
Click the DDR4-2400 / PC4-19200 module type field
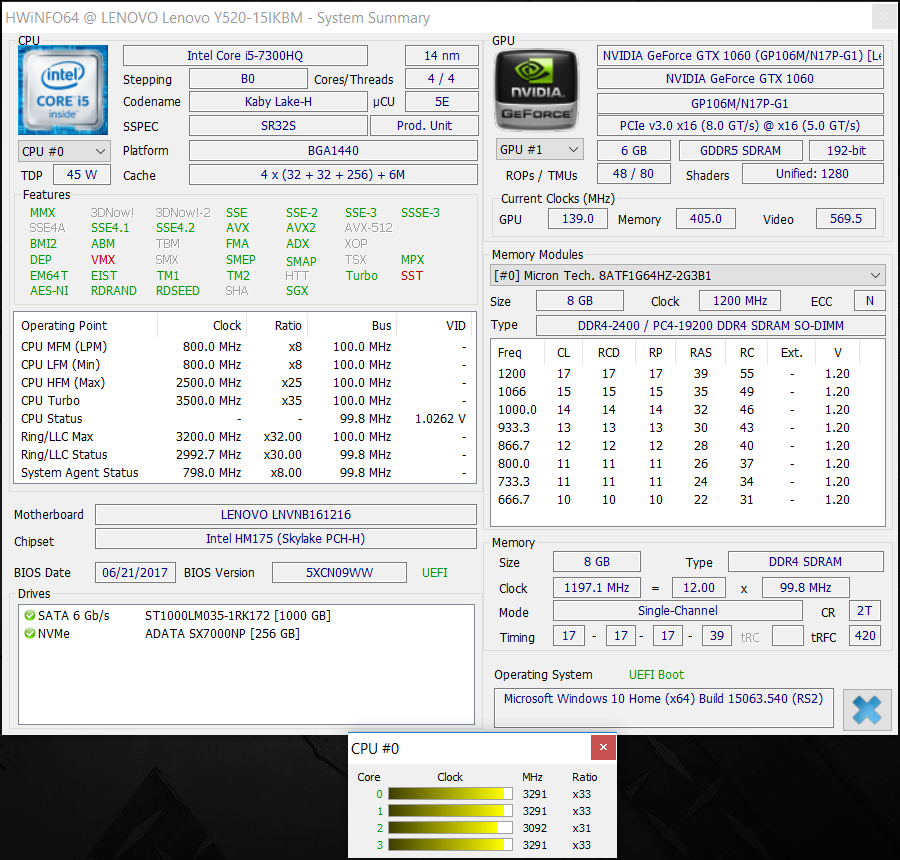point(711,326)
